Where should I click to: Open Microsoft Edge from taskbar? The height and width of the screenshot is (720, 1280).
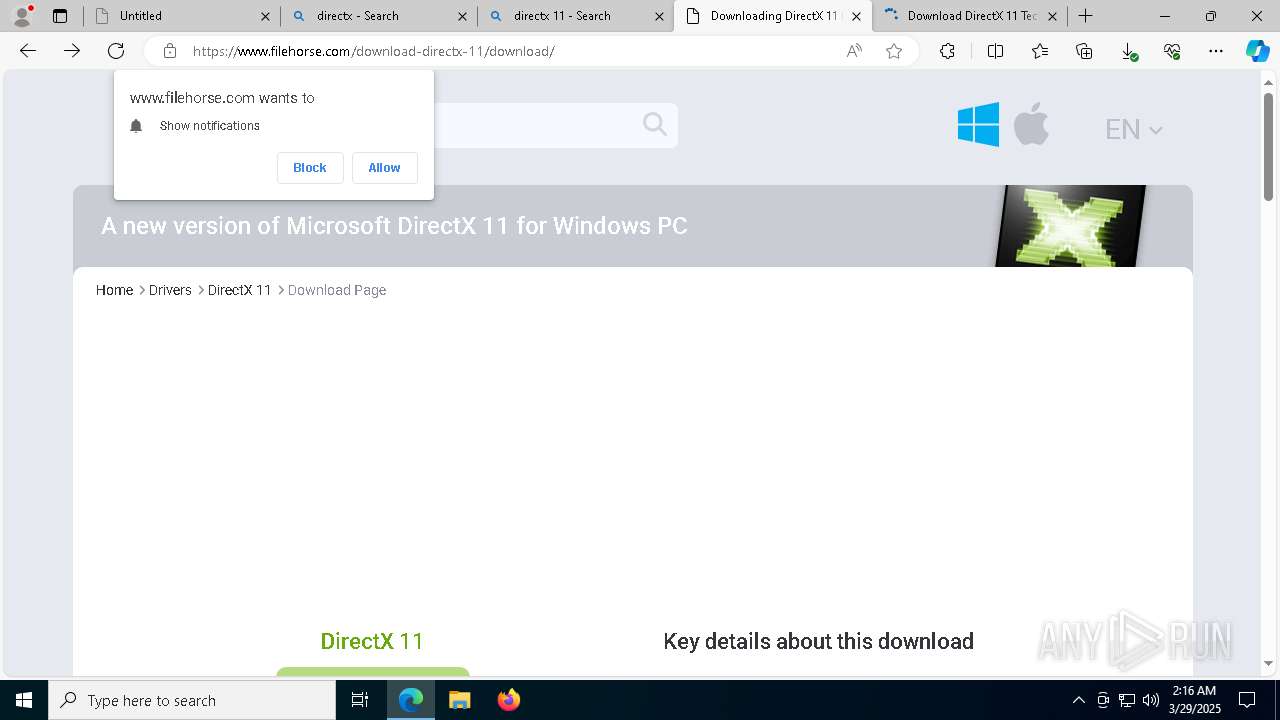(411, 700)
